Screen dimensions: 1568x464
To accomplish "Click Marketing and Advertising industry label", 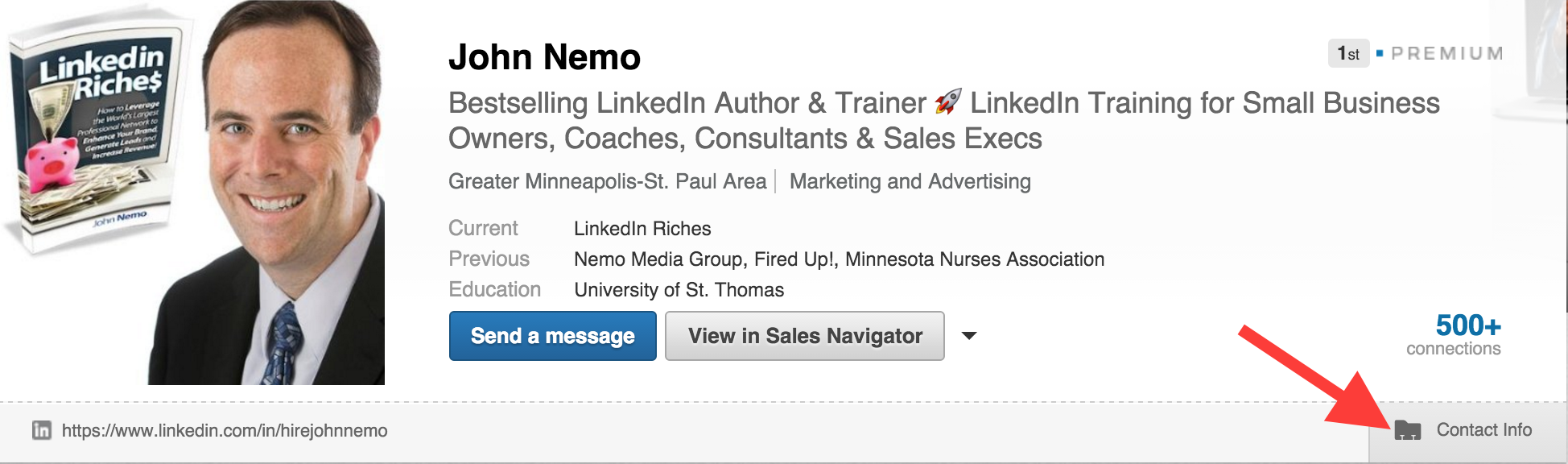I will [909, 181].
